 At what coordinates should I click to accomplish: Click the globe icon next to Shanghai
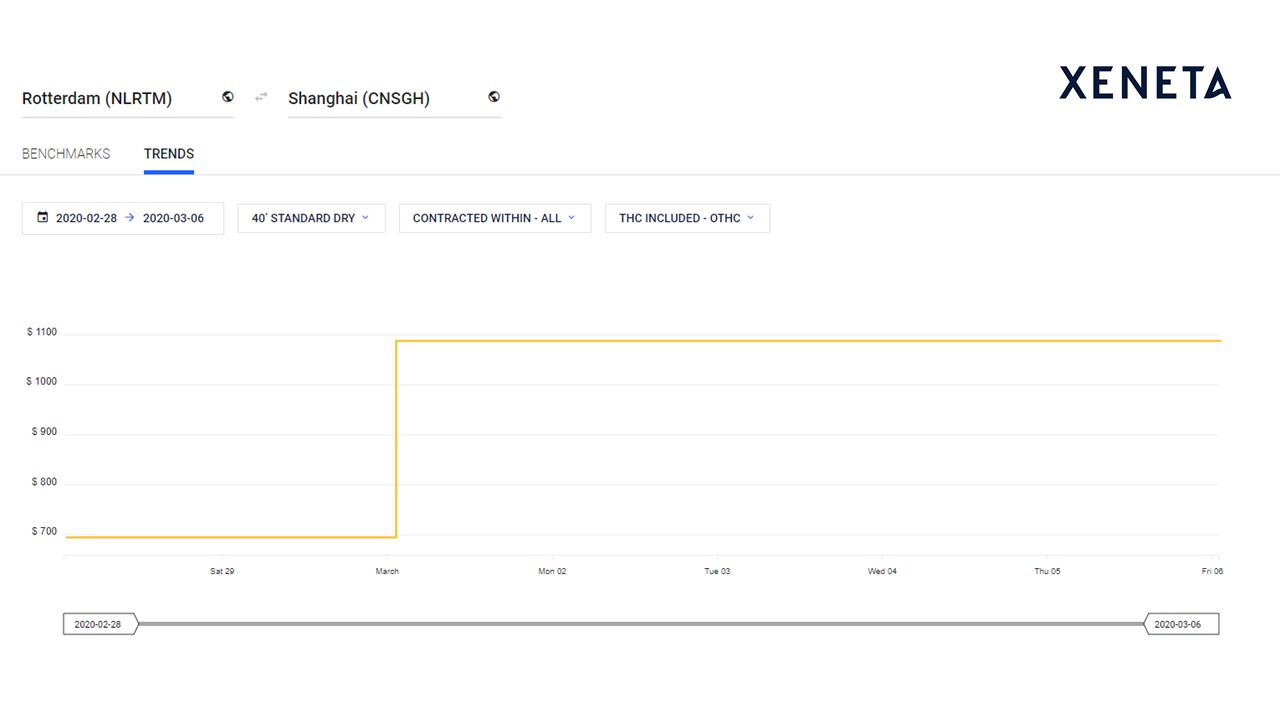[x=494, y=97]
